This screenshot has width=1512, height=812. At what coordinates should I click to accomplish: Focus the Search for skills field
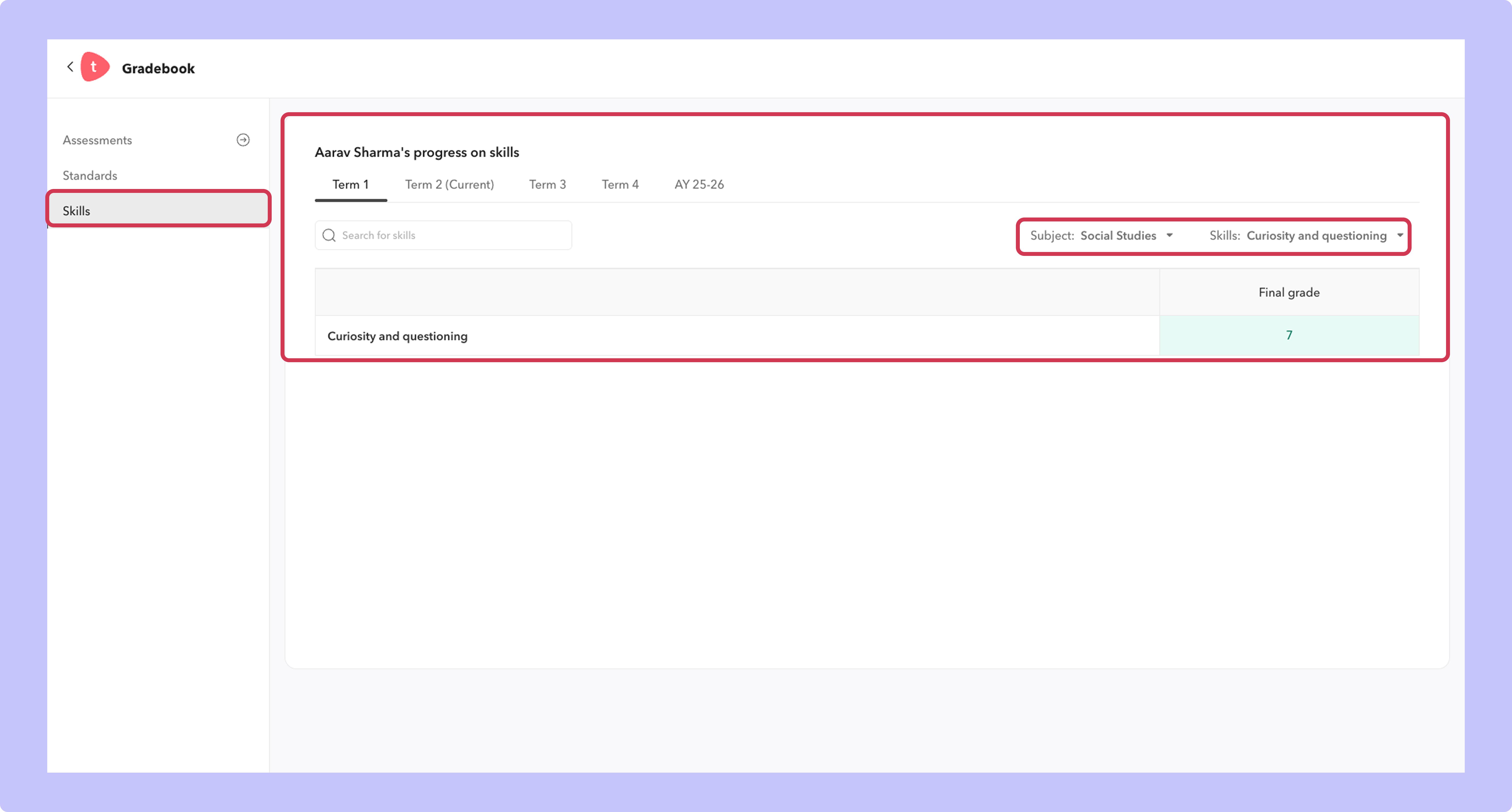point(443,235)
